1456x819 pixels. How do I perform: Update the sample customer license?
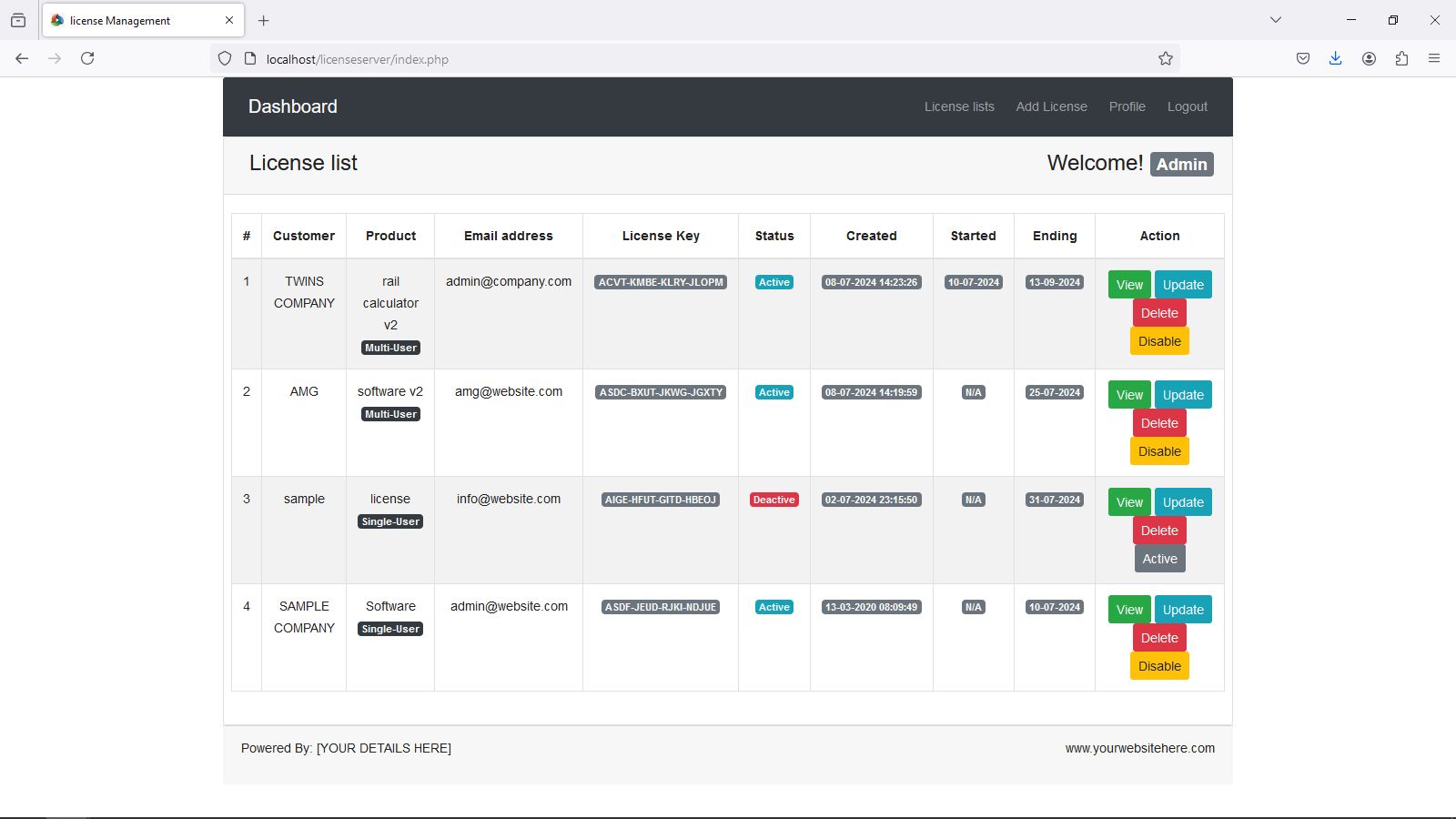tap(1183, 502)
